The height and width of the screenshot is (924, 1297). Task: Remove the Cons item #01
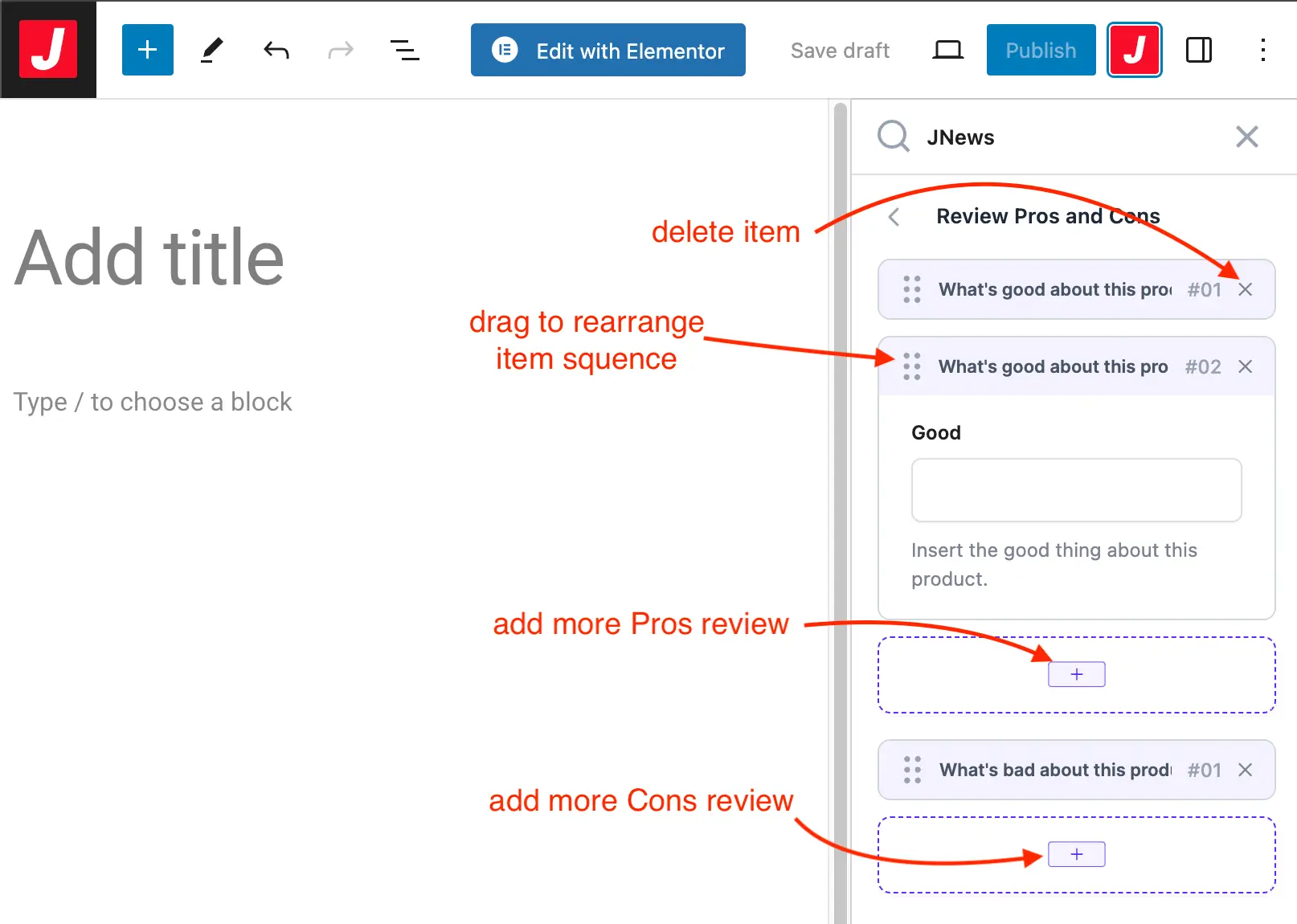pos(1245,770)
